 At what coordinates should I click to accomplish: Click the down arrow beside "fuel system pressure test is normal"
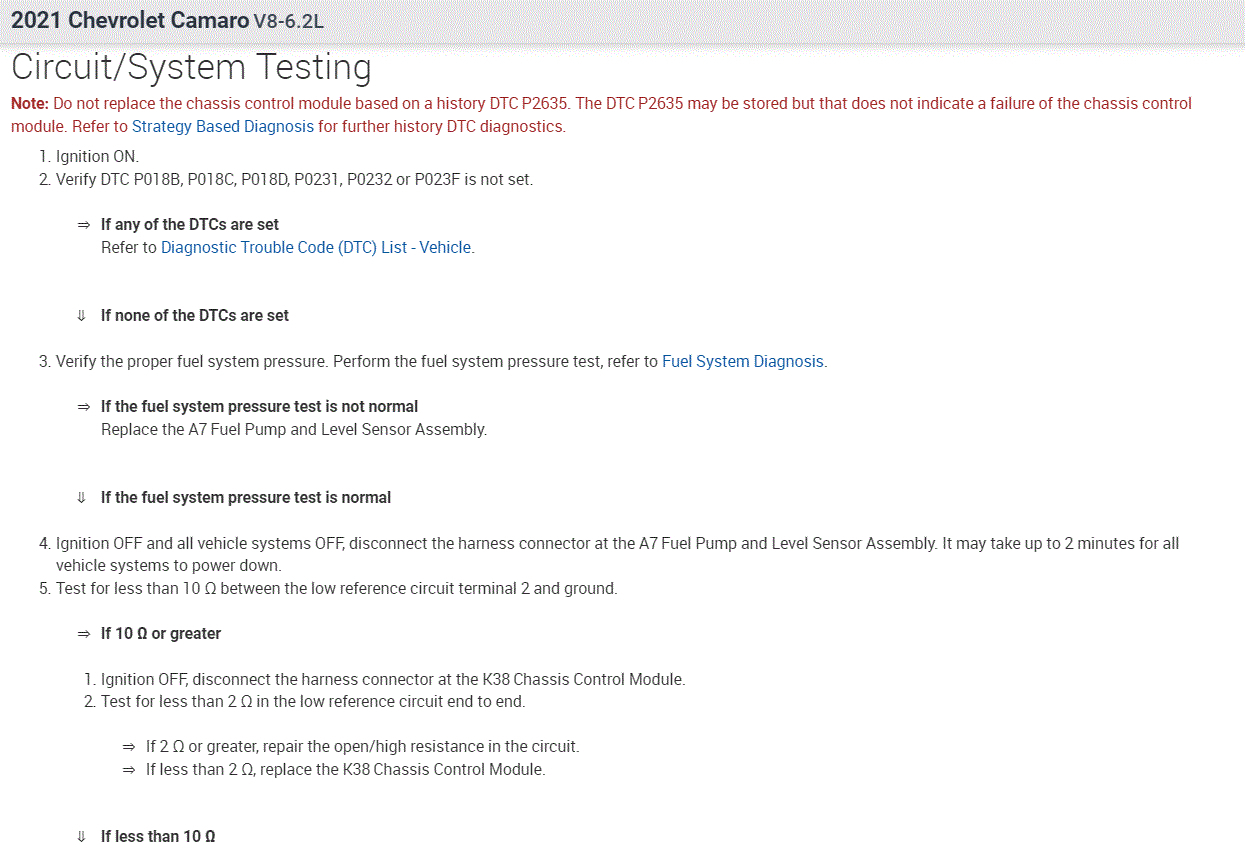pos(81,498)
